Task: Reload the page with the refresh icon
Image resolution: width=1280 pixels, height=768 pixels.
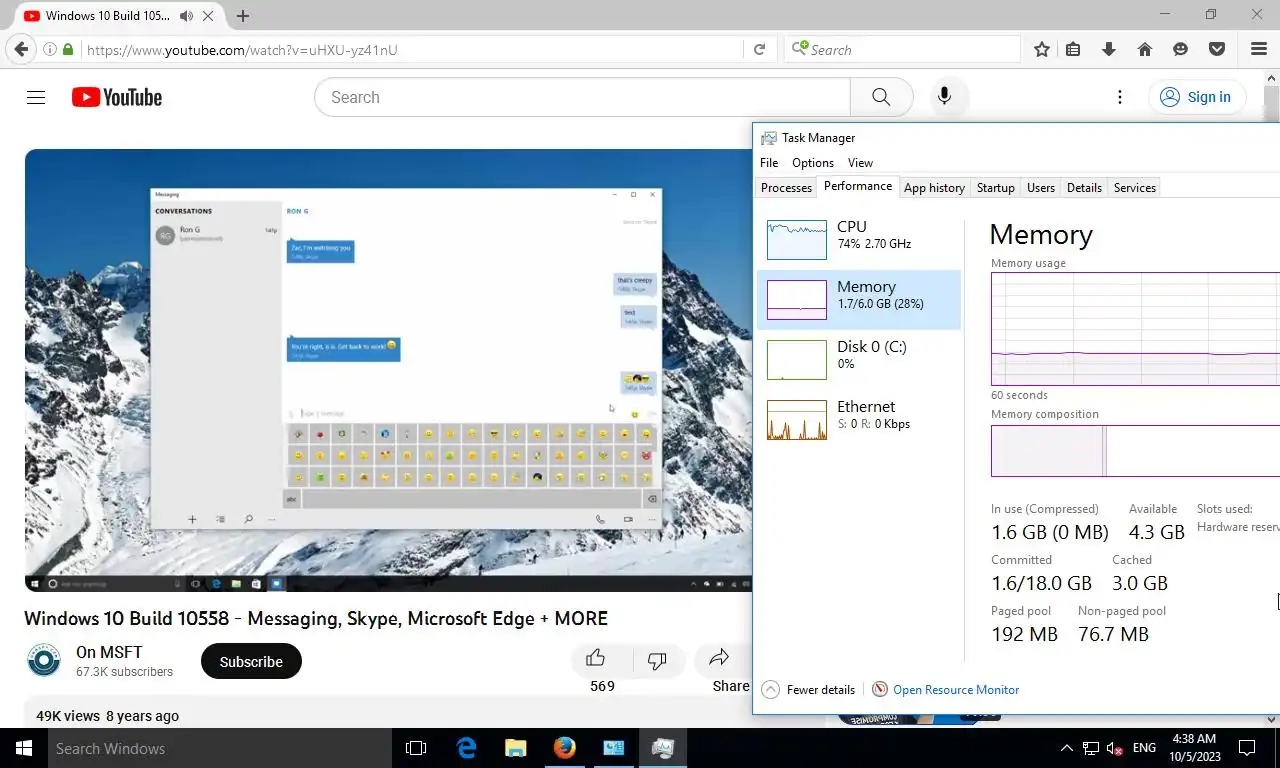Action: (x=759, y=49)
